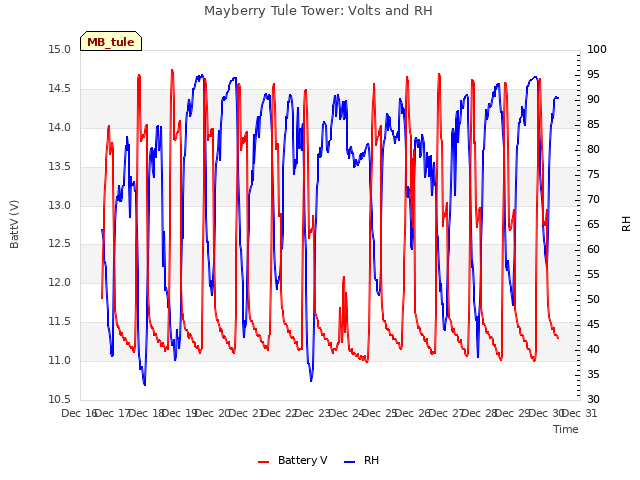The image size is (640, 480).
Task: Click the 12.5 tick on the left axis
Action: point(60,244)
